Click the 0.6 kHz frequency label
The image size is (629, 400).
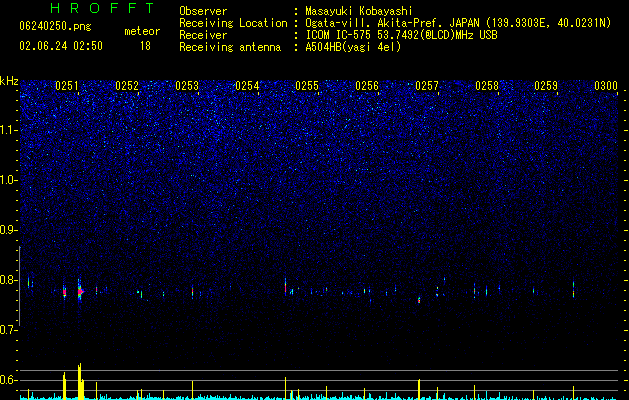tap(9, 380)
